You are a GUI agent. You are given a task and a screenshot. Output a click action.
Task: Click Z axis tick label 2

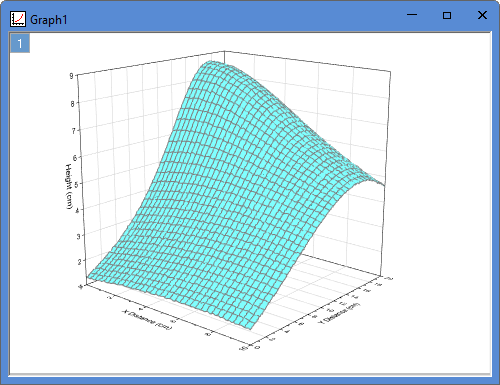(80, 262)
